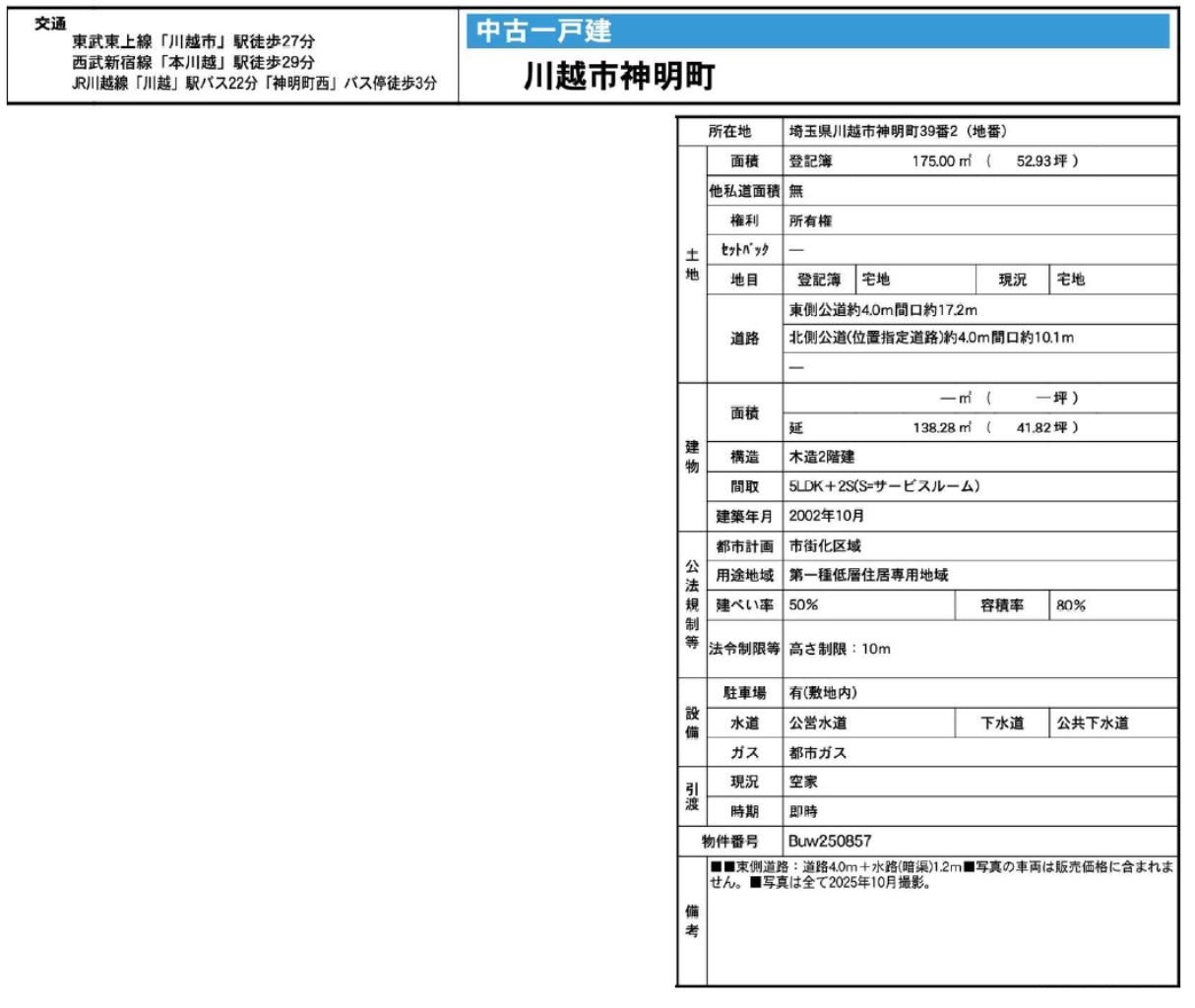
Task: Click the total floor area 138.28㎡
Action: [x=941, y=428]
